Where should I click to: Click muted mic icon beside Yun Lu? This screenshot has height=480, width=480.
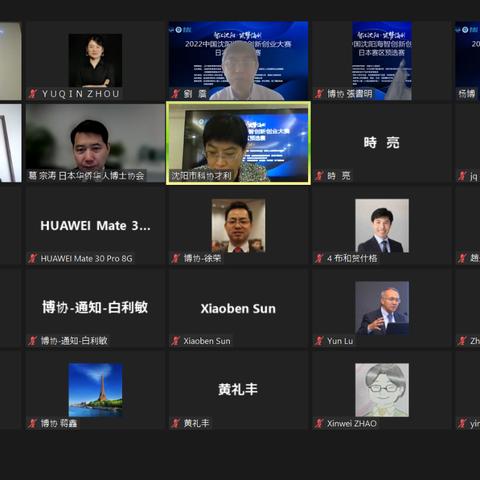click(319, 341)
